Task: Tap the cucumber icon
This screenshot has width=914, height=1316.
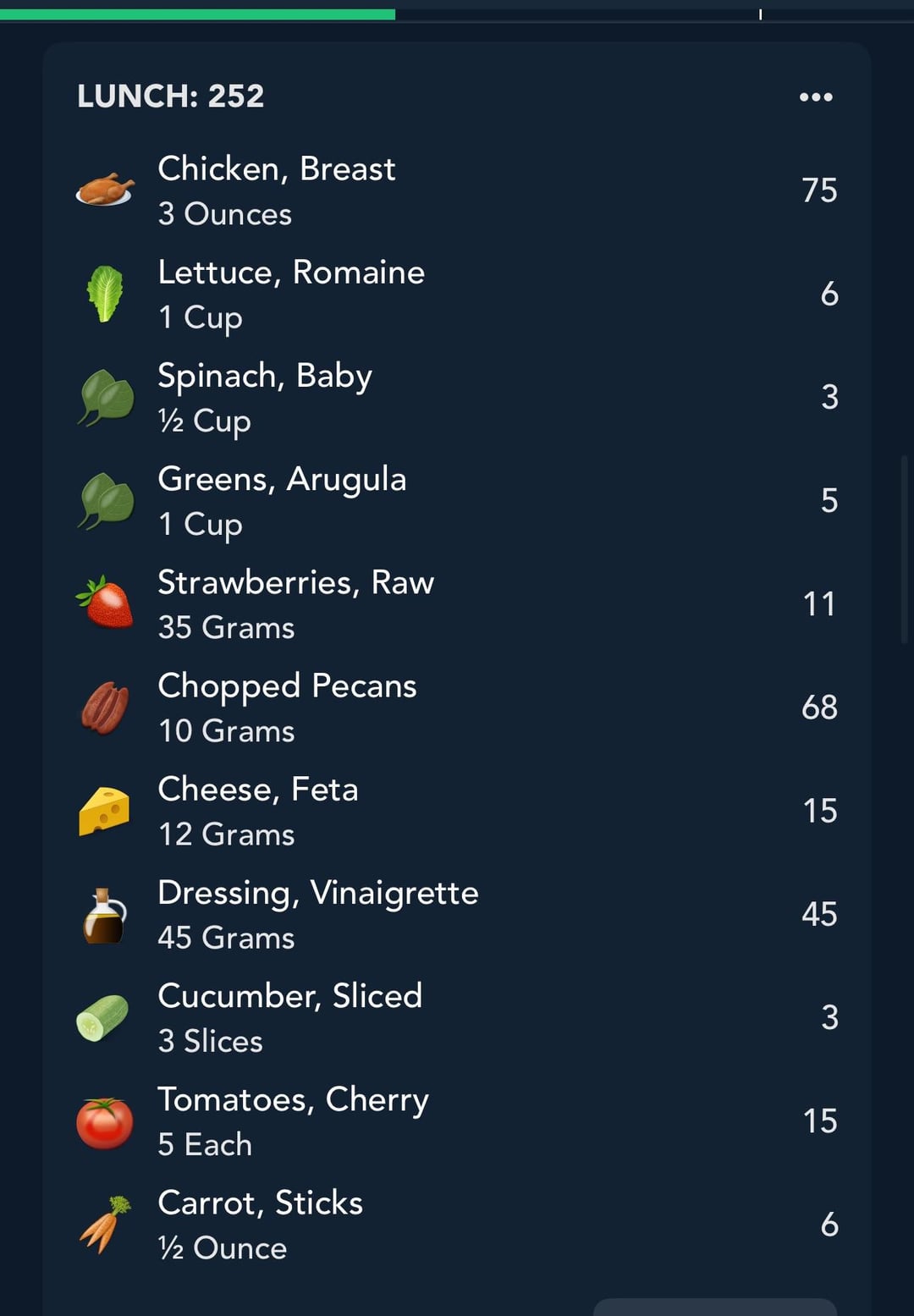Action: click(102, 1018)
